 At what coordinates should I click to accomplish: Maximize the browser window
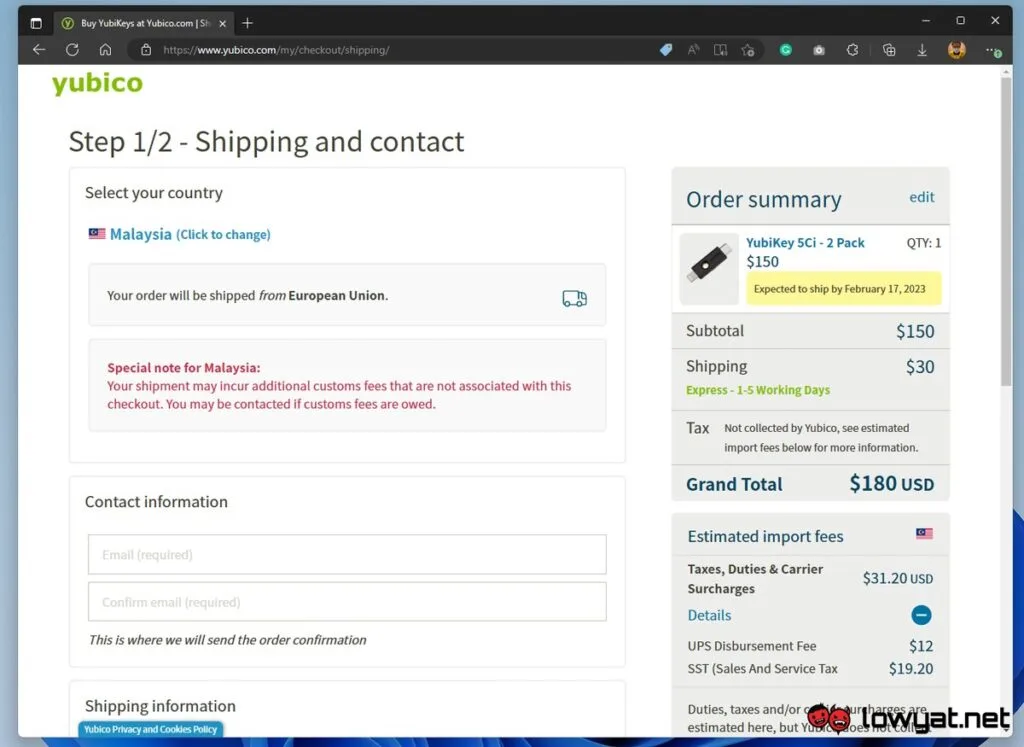(x=961, y=21)
